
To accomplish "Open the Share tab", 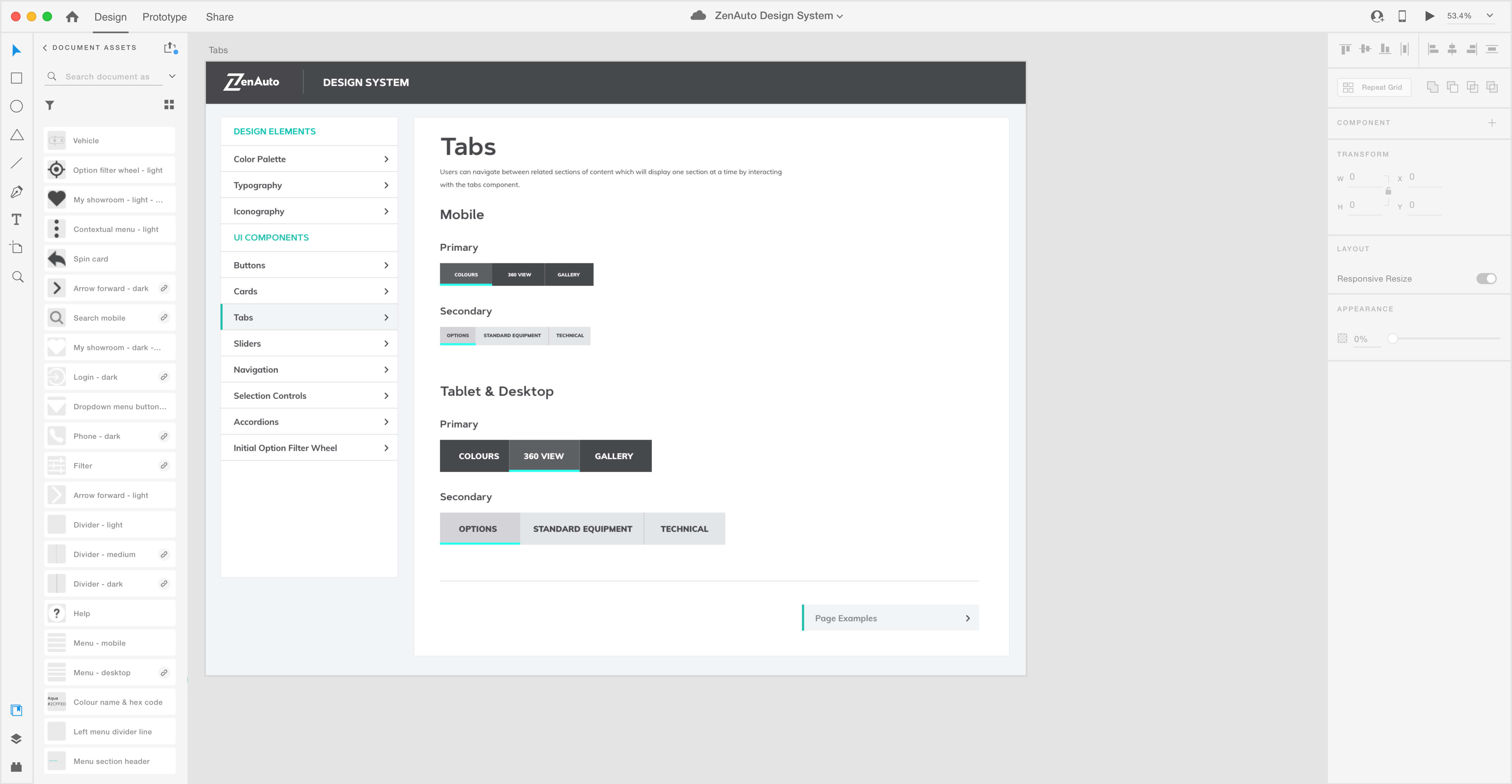I will [220, 17].
